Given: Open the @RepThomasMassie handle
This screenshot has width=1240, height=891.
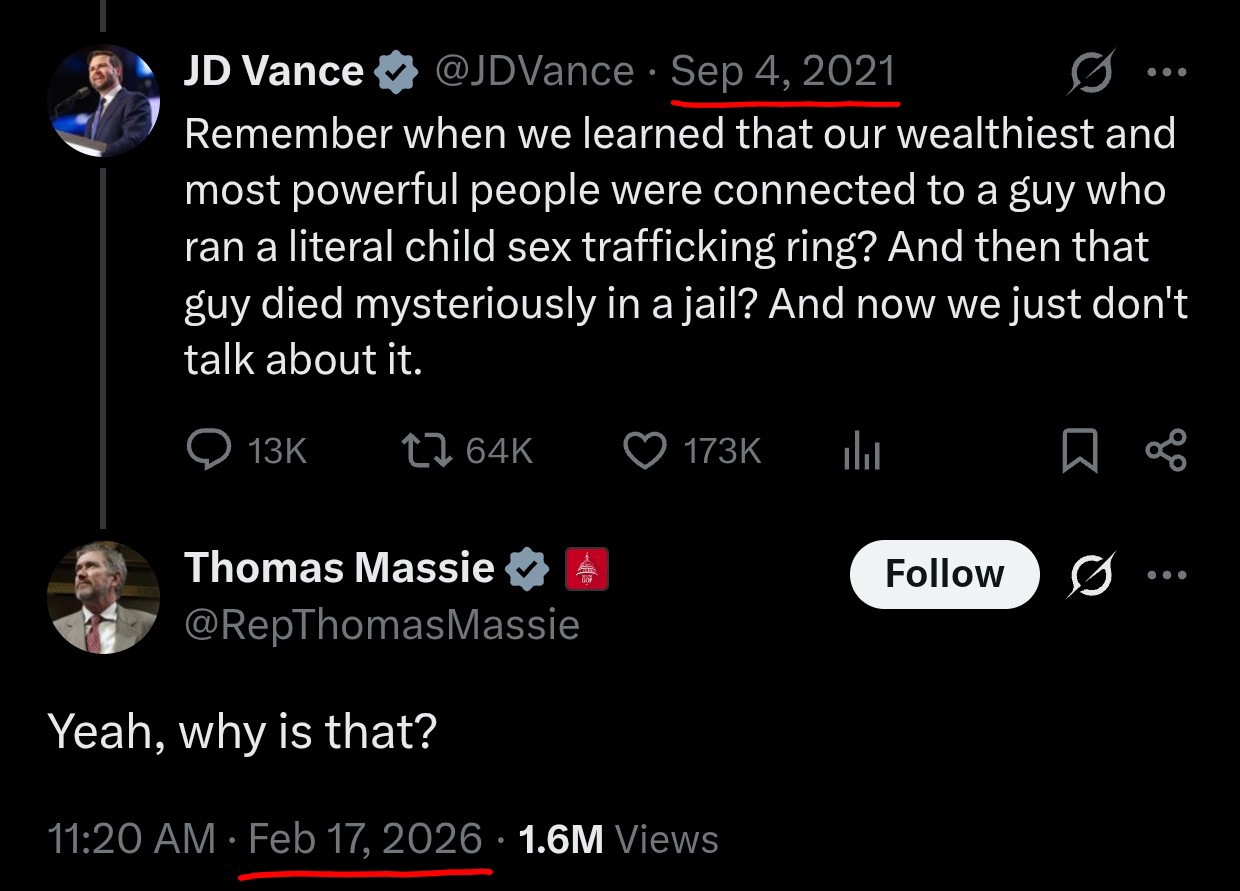Looking at the screenshot, I should [x=382, y=625].
